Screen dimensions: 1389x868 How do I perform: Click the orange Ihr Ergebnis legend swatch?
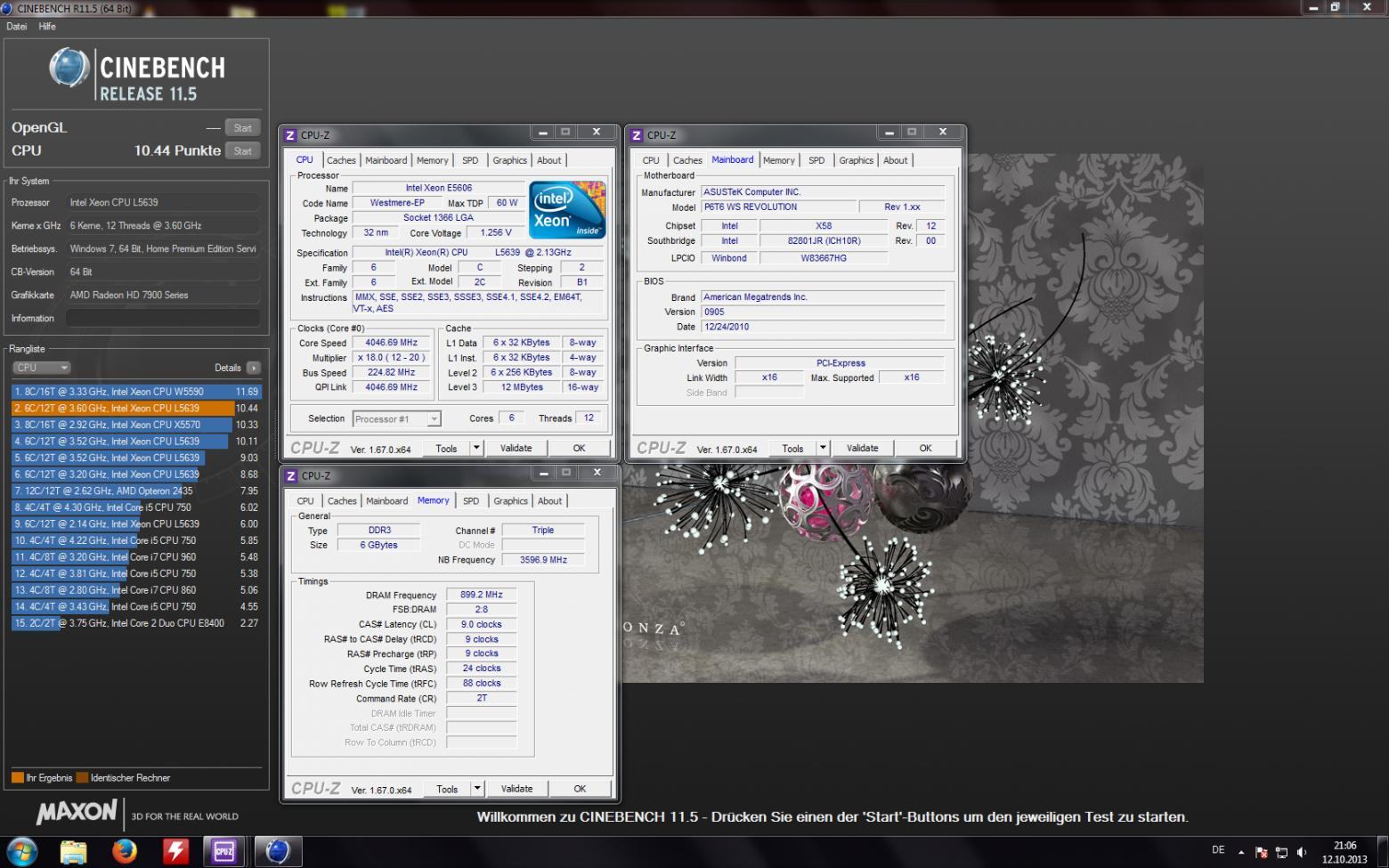[x=18, y=777]
